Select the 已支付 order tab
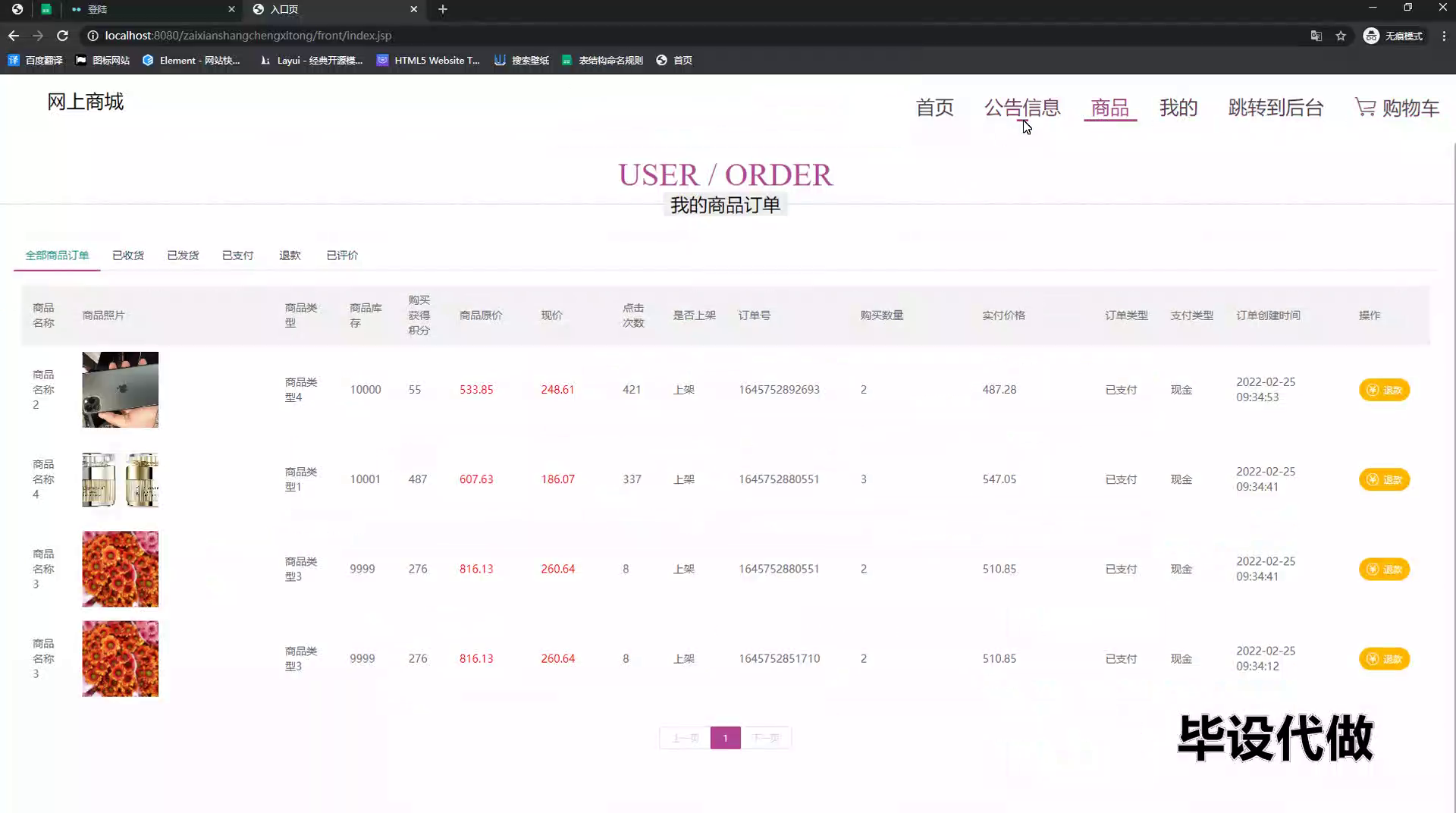This screenshot has height=813, width=1456. click(237, 256)
